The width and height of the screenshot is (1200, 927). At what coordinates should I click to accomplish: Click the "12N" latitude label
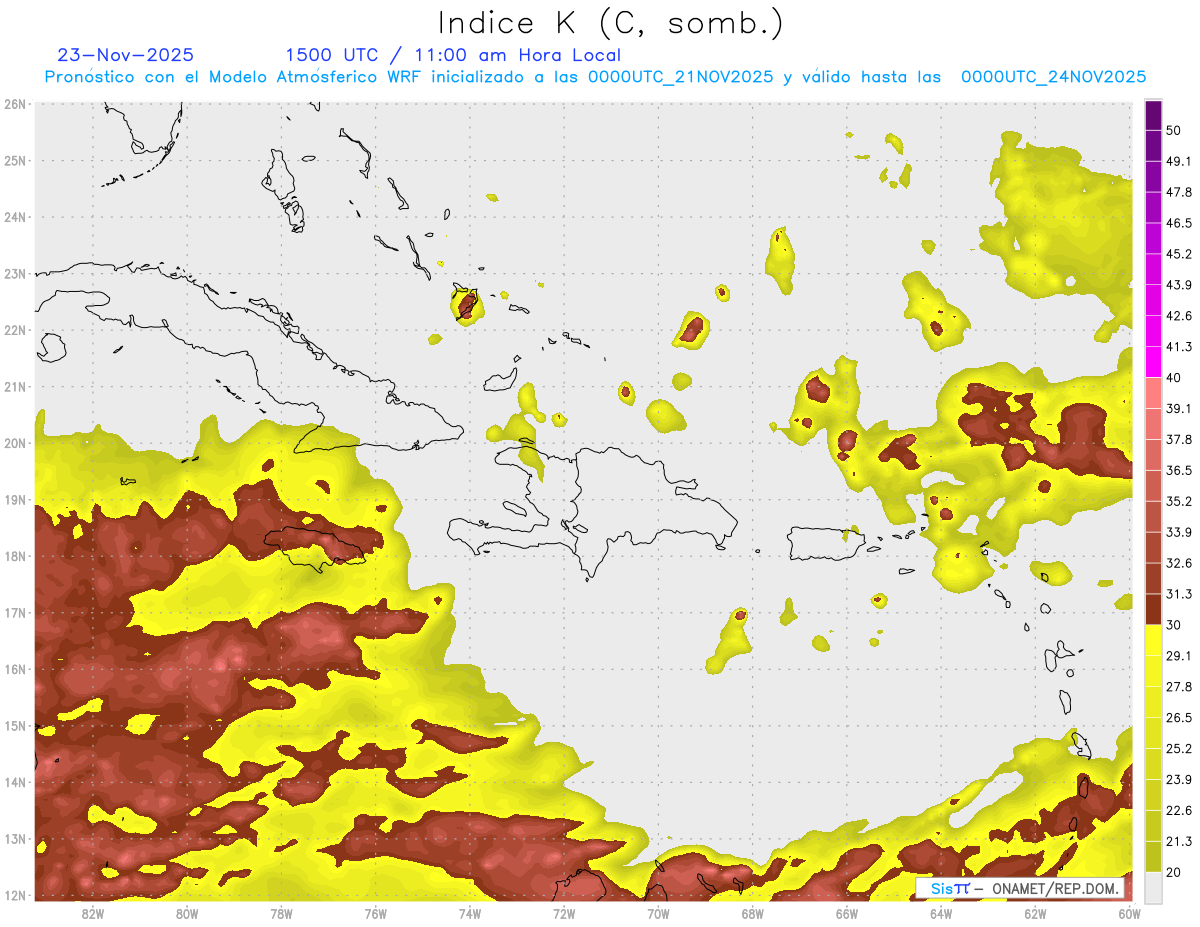coord(15,895)
